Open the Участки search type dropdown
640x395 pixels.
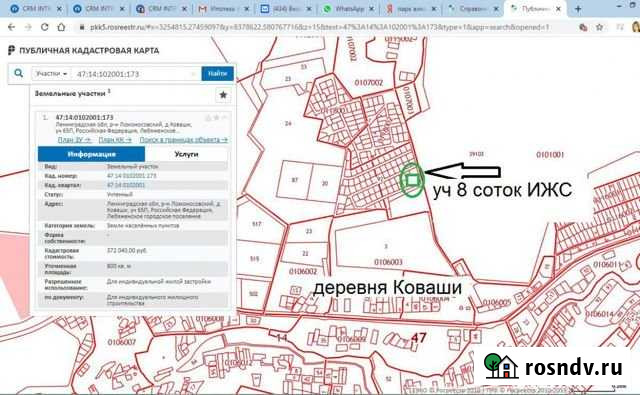(x=51, y=74)
